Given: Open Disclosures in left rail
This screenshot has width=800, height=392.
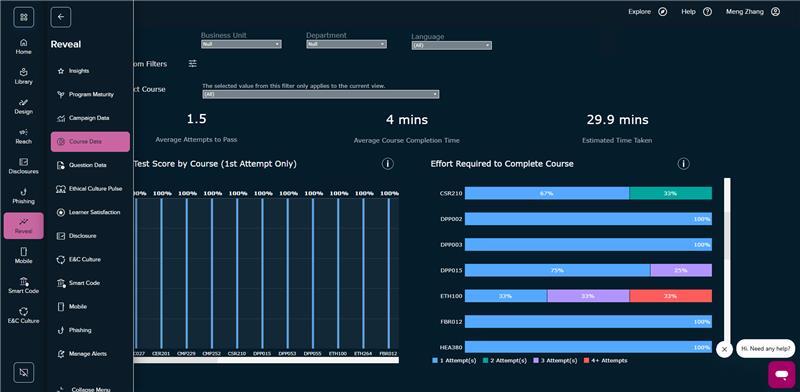Looking at the screenshot, I should (x=23, y=166).
